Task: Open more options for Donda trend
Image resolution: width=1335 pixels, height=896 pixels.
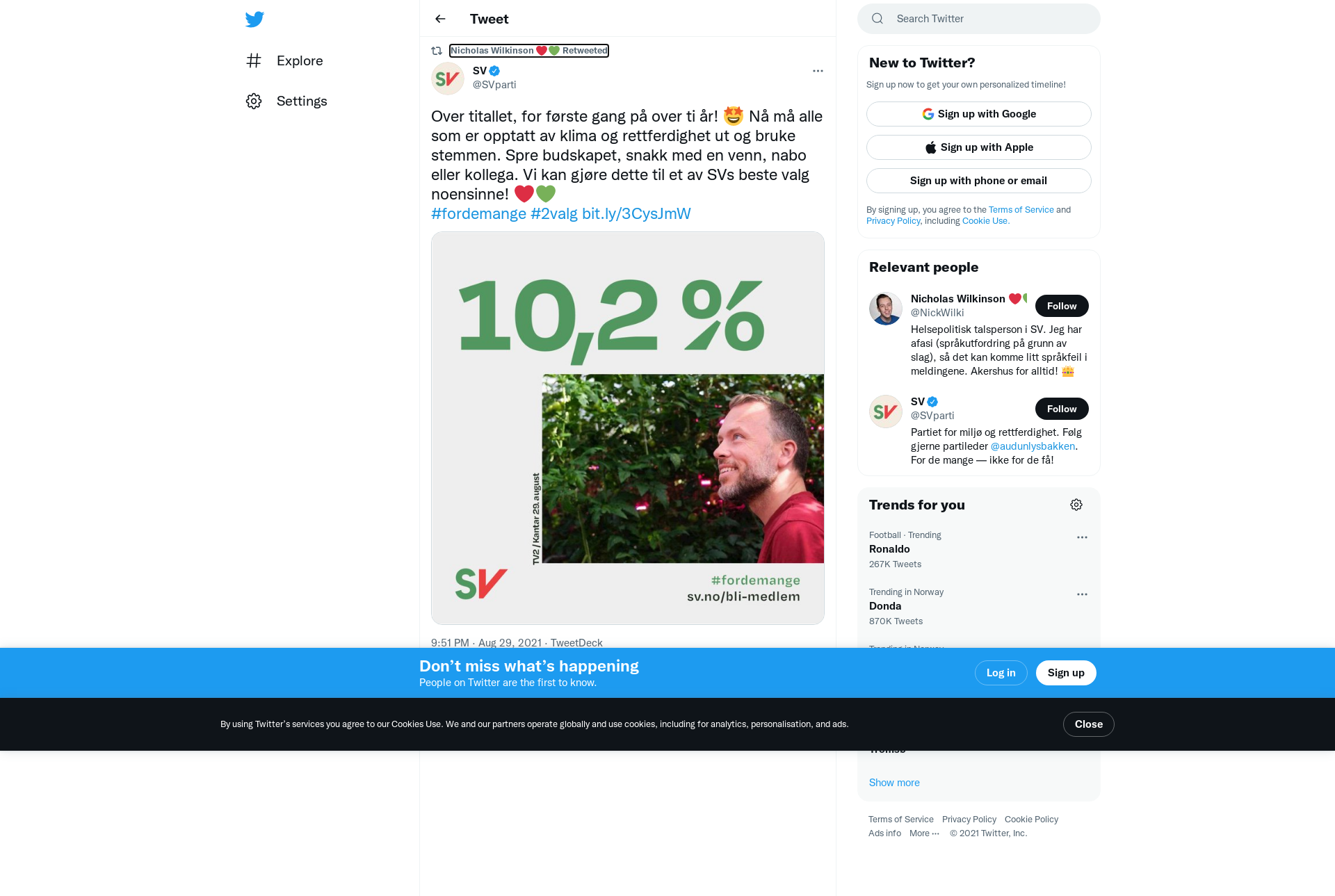Action: point(1082,594)
